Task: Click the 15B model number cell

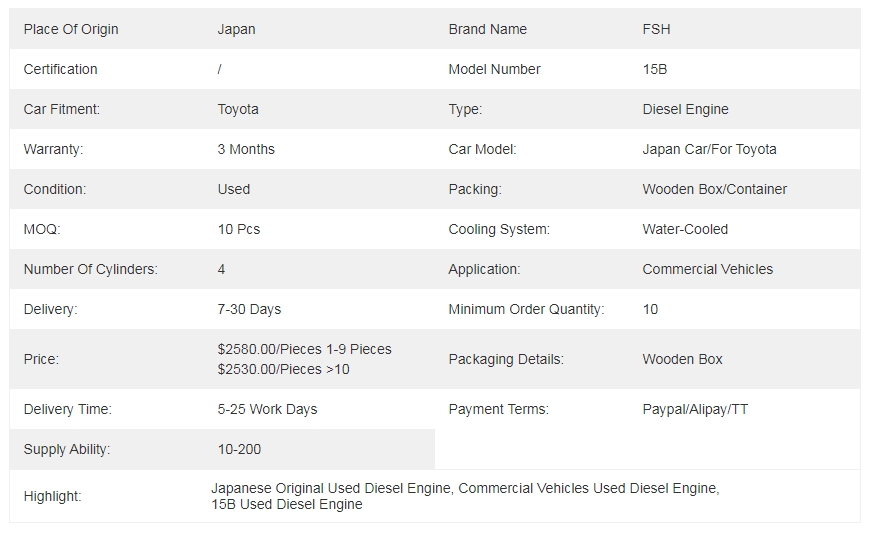Action: (655, 69)
